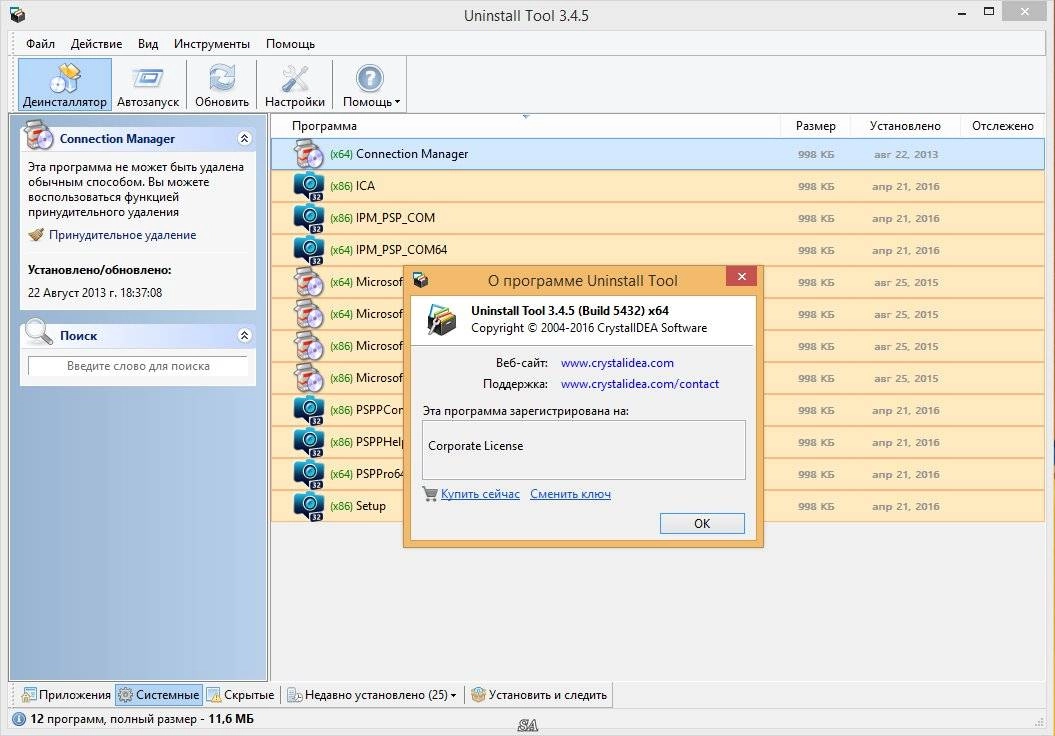Click Принудительное удаление force removal link

click(x=122, y=235)
